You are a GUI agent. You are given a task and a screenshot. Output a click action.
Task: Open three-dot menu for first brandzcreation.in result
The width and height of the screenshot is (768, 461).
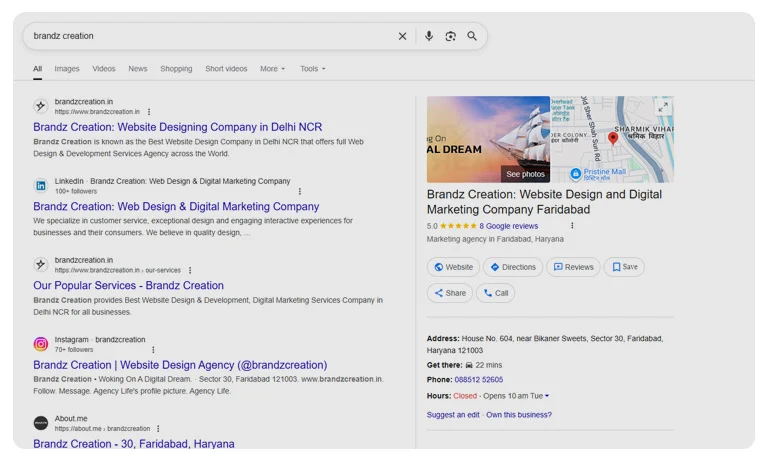click(x=149, y=112)
